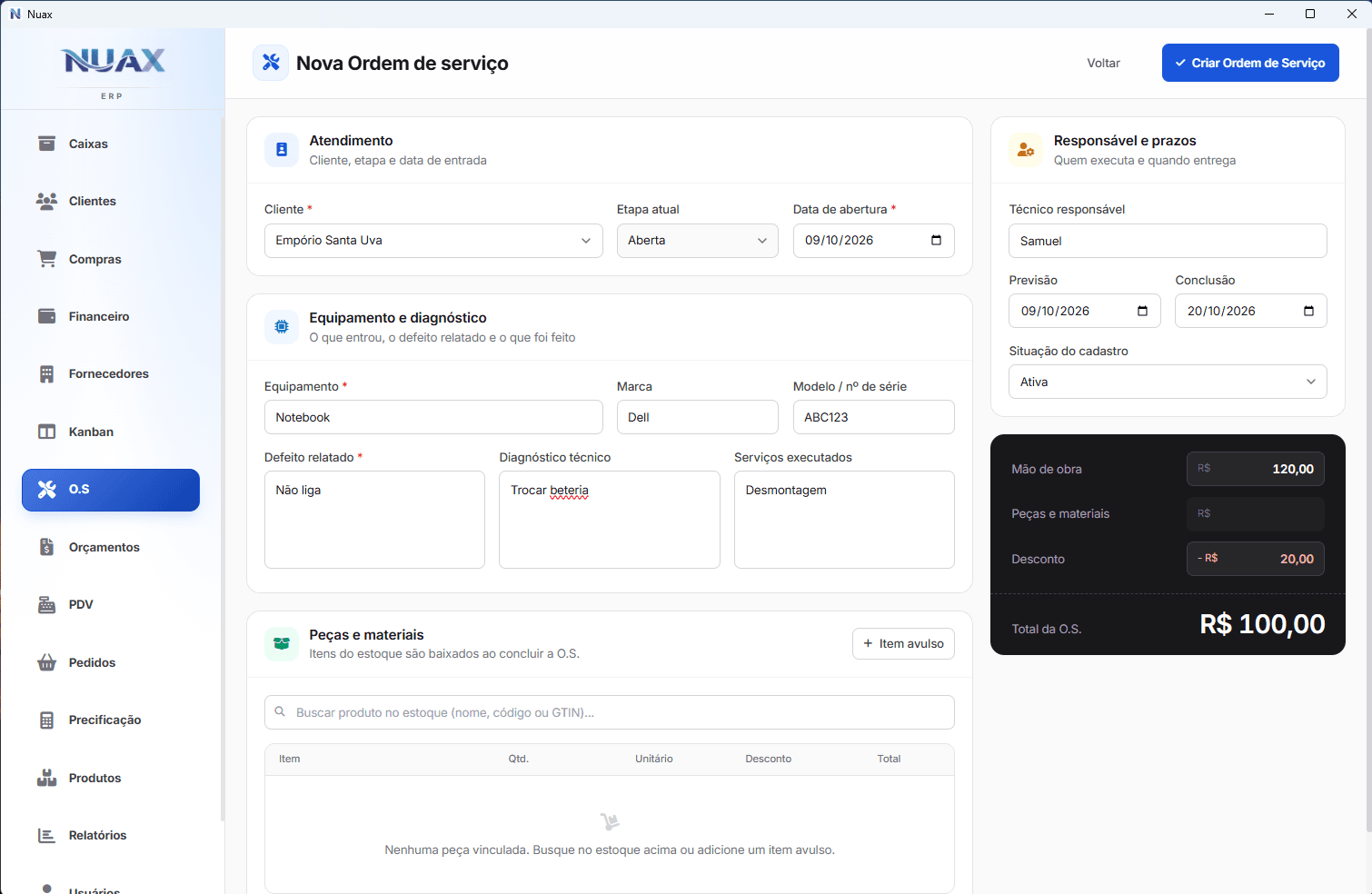Open calendar picker for Conclusão date
The width and height of the screenshot is (1372, 894).
tap(1308, 311)
